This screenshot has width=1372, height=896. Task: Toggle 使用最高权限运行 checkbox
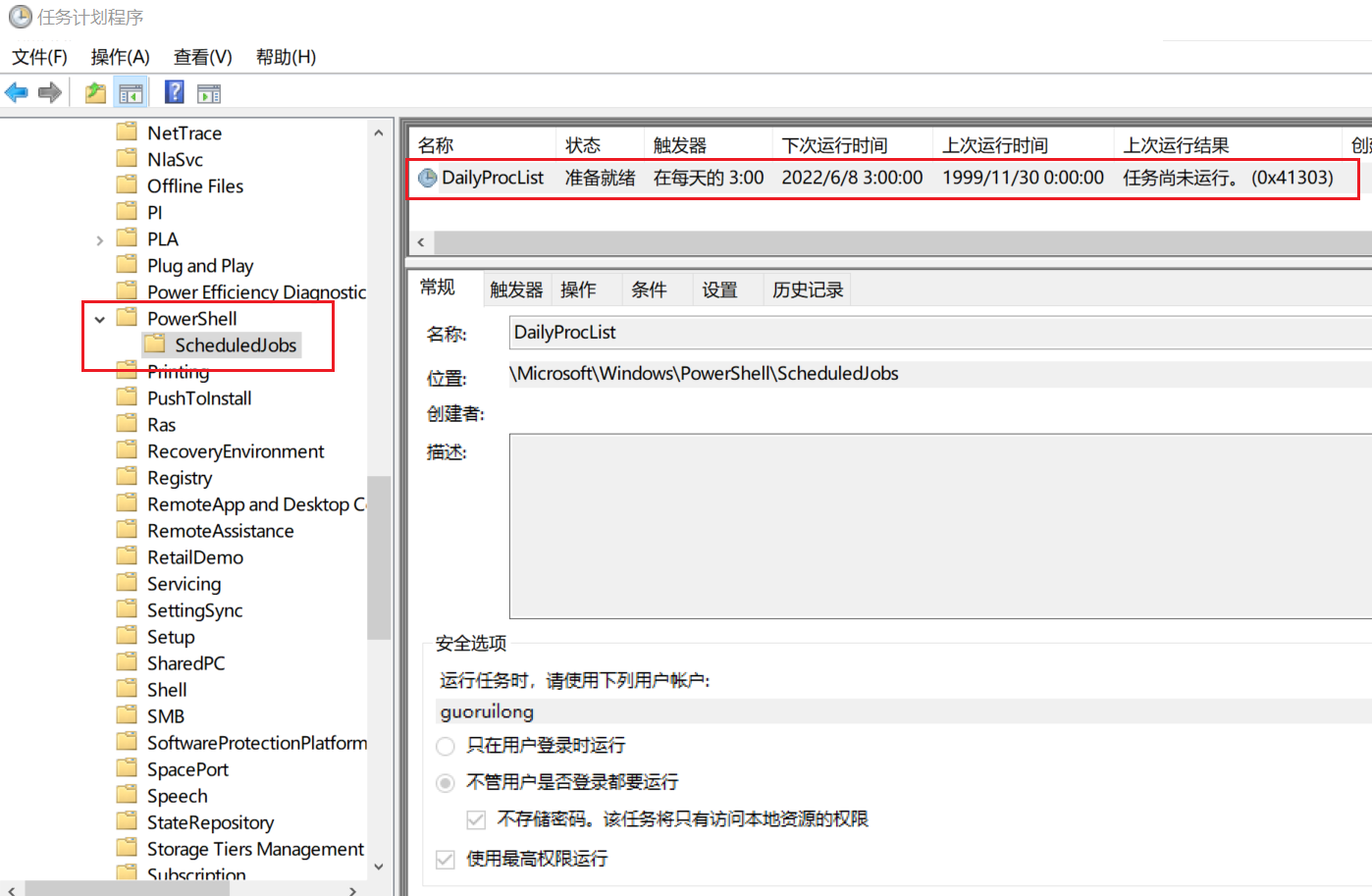click(x=446, y=860)
